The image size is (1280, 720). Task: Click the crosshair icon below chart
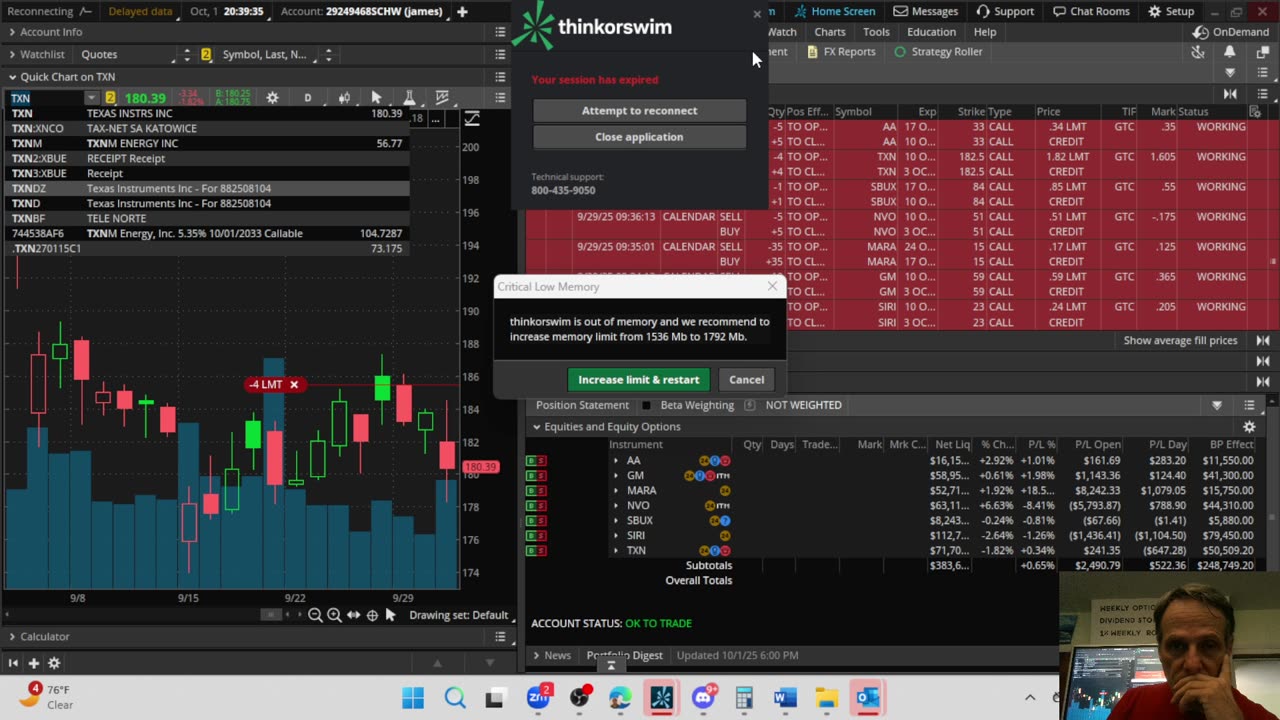372,615
